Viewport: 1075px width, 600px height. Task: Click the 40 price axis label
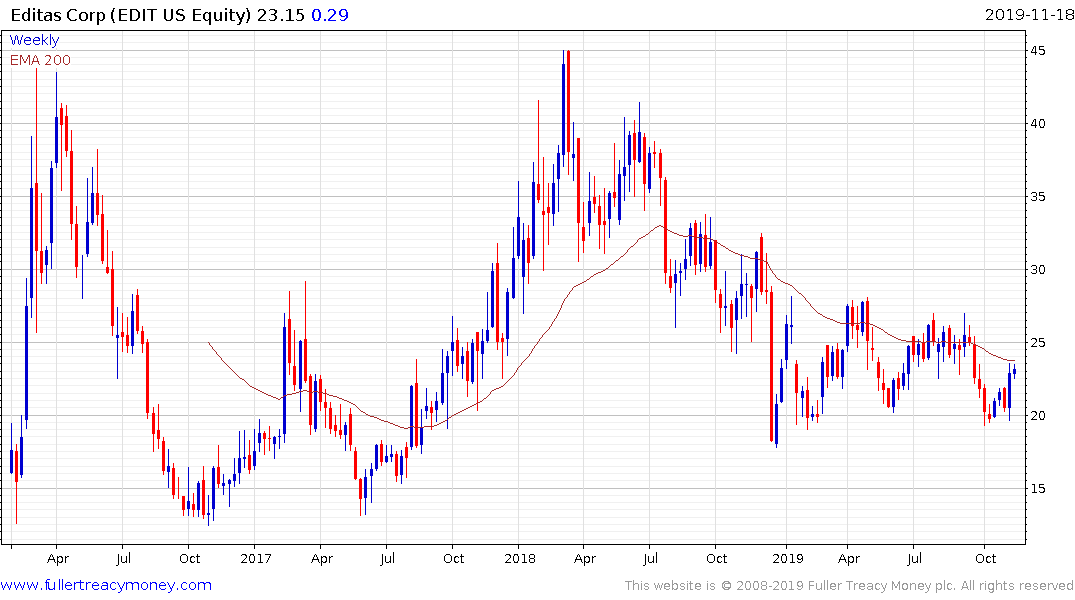[x=1037, y=123]
